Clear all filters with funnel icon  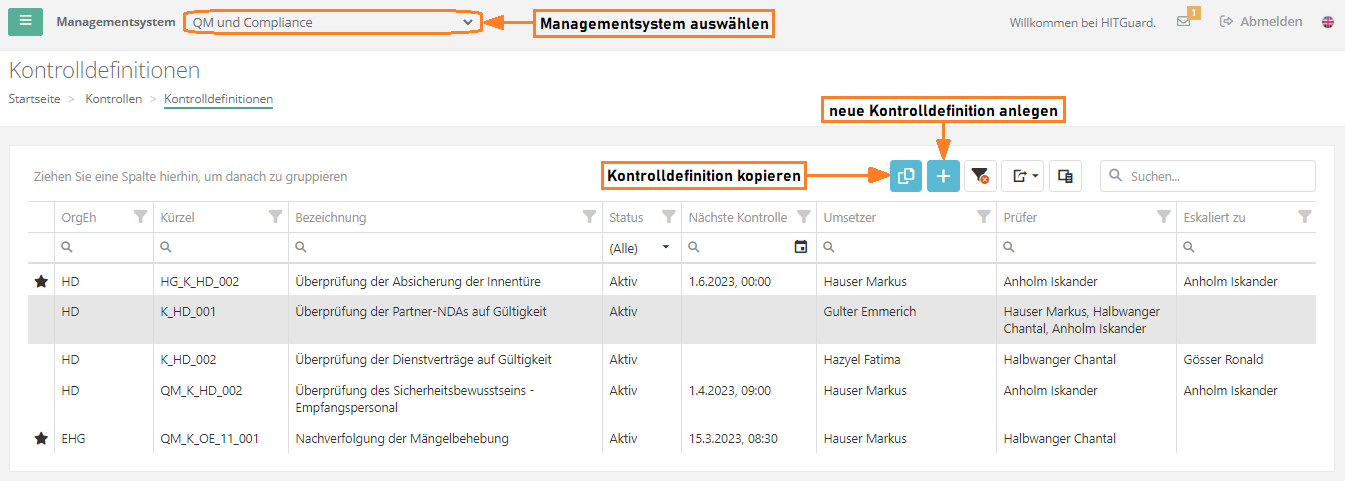click(980, 176)
